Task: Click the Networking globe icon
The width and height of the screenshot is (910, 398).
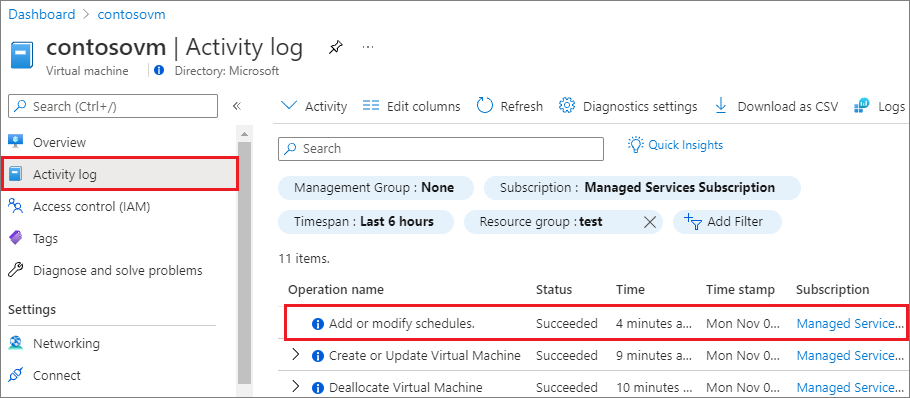Action: pos(16,343)
